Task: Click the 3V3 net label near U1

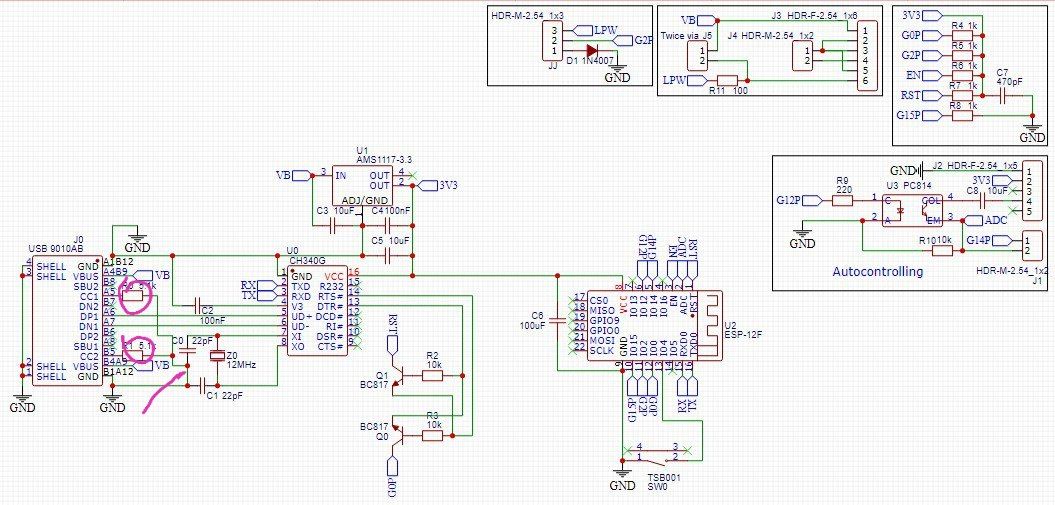Action: click(441, 186)
